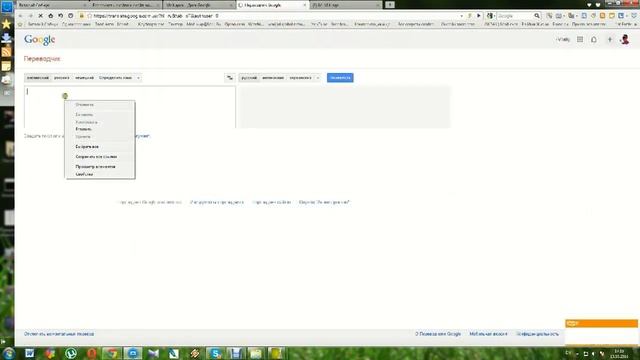Choose Определить язык auto-detect option
640x360 pixels.
(x=116, y=78)
